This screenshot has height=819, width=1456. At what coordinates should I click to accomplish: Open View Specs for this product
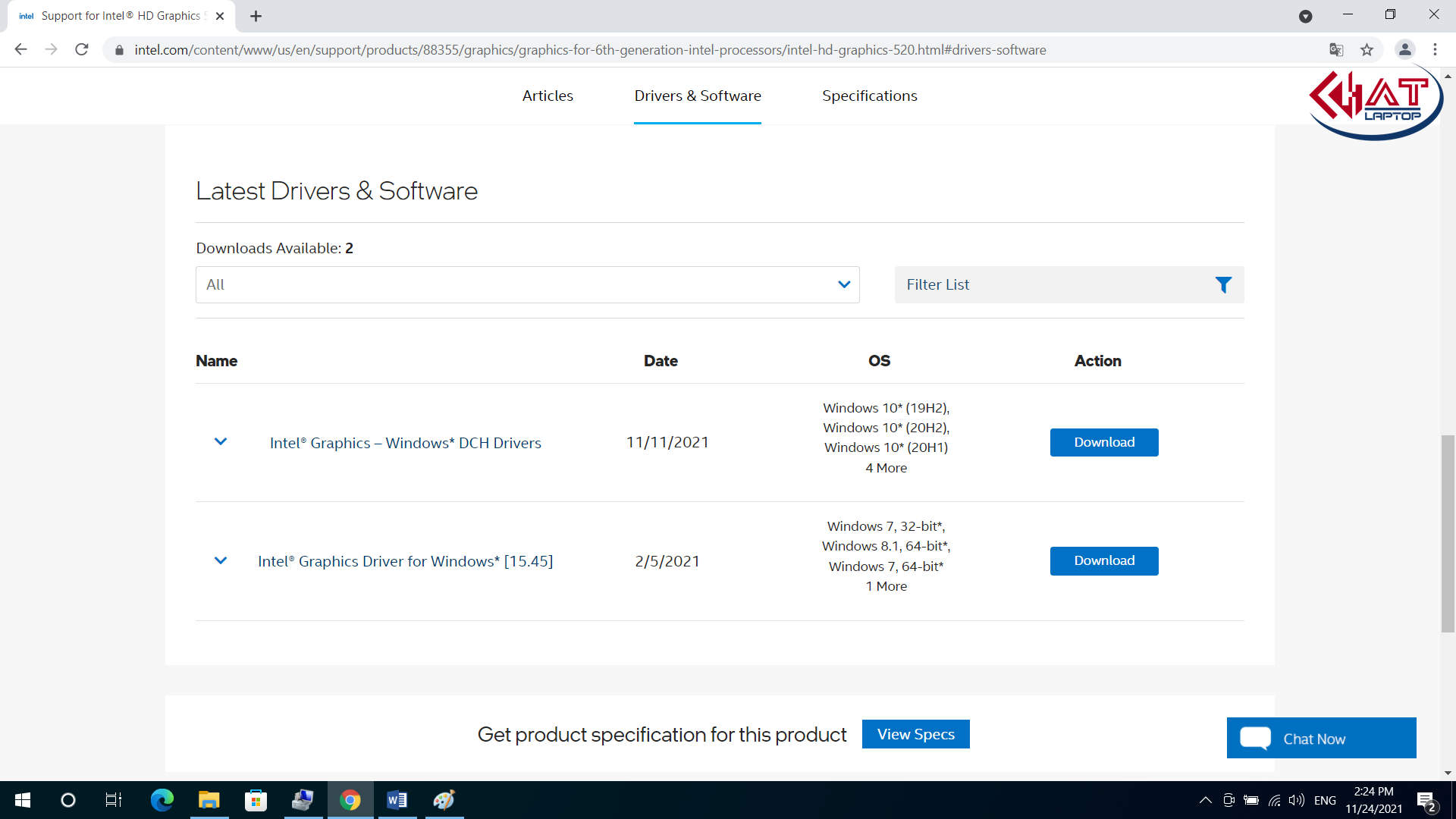pyautogui.click(x=916, y=734)
